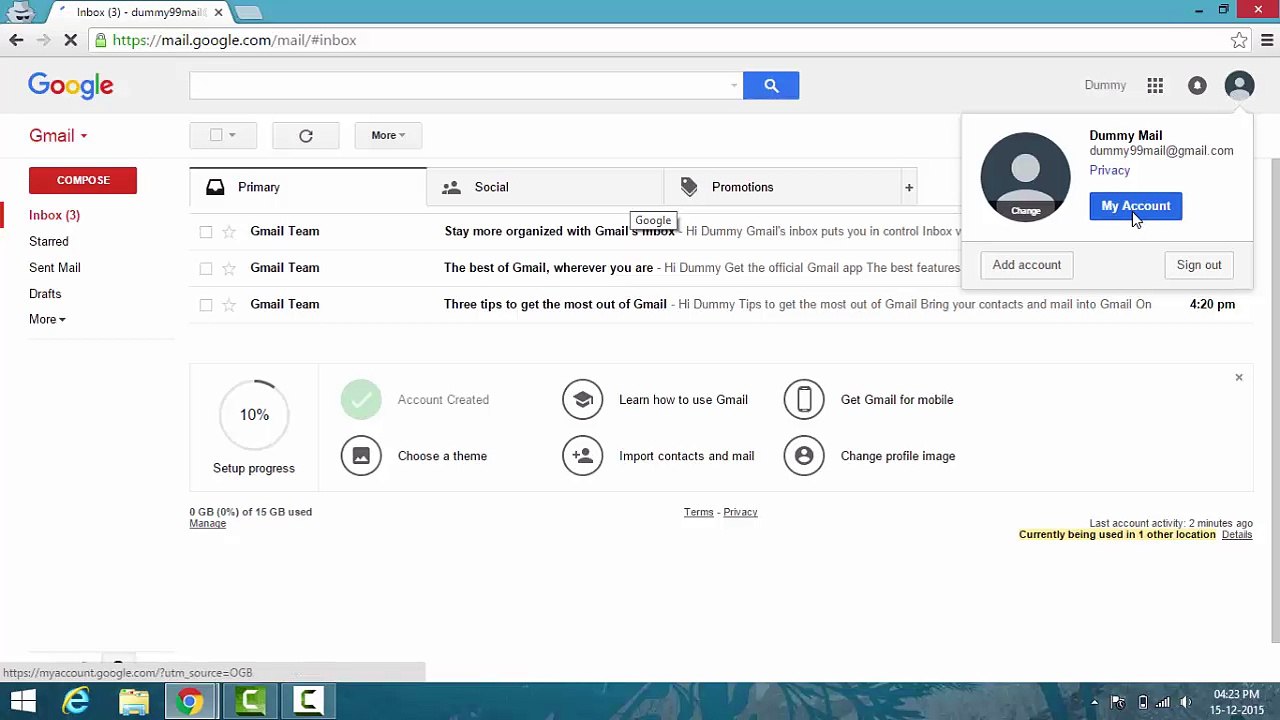
Task: Open a new browser tab
Action: [x=248, y=13]
